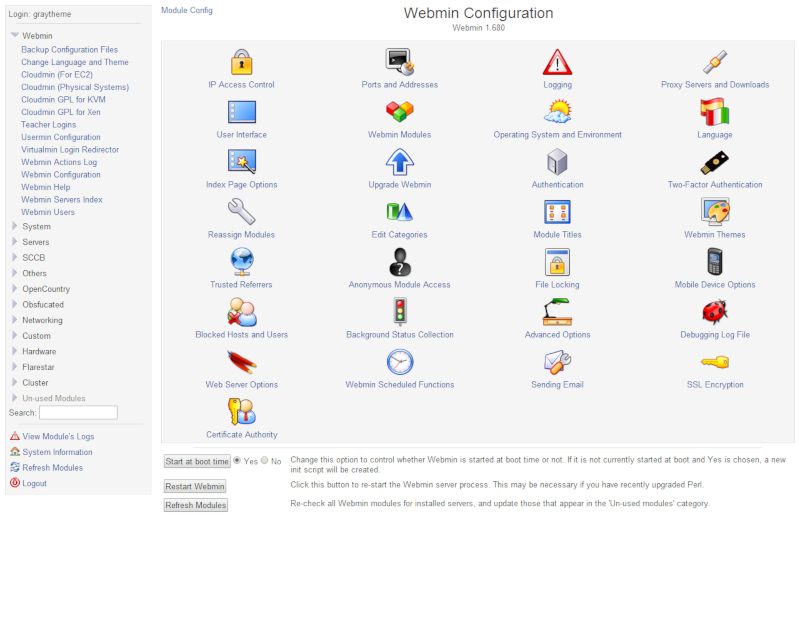Expand the Servers category
The width and height of the screenshot is (800, 640).
click(x=15, y=241)
